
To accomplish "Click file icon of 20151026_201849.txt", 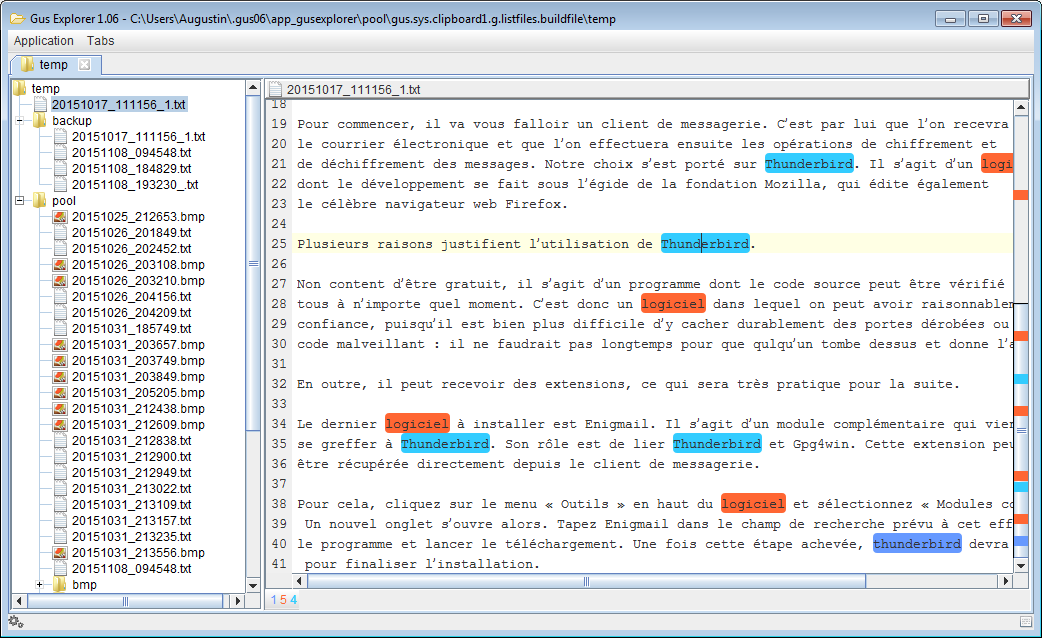I will 60,233.
